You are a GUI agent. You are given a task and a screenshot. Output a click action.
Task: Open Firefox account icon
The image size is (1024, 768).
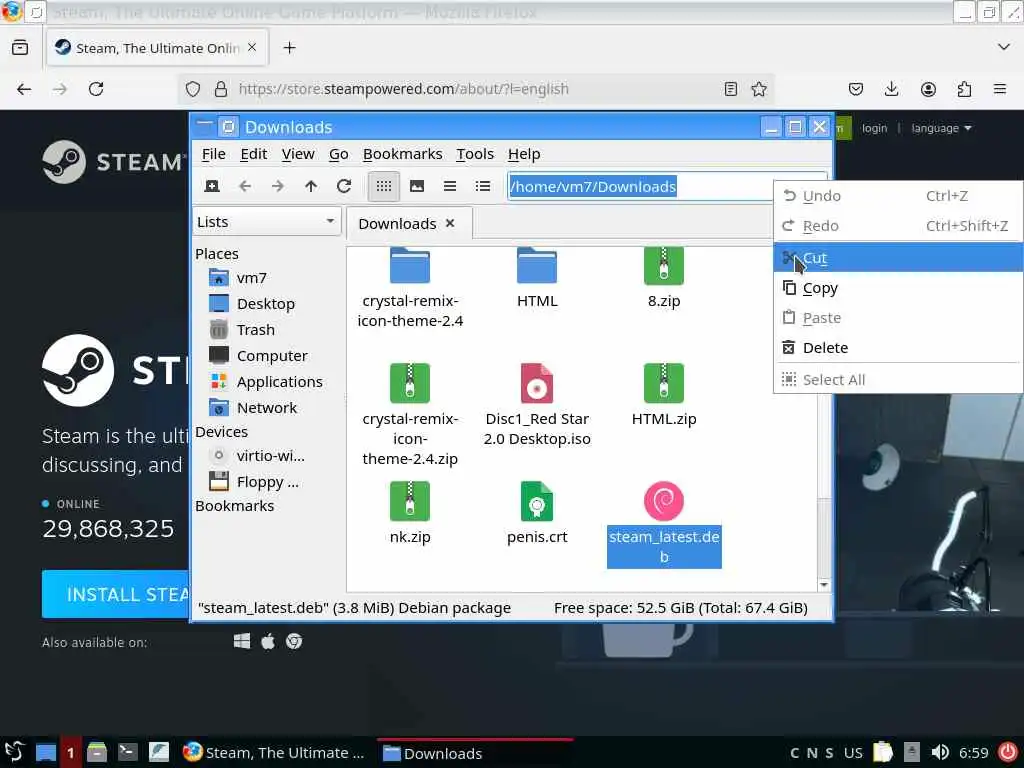(928, 89)
